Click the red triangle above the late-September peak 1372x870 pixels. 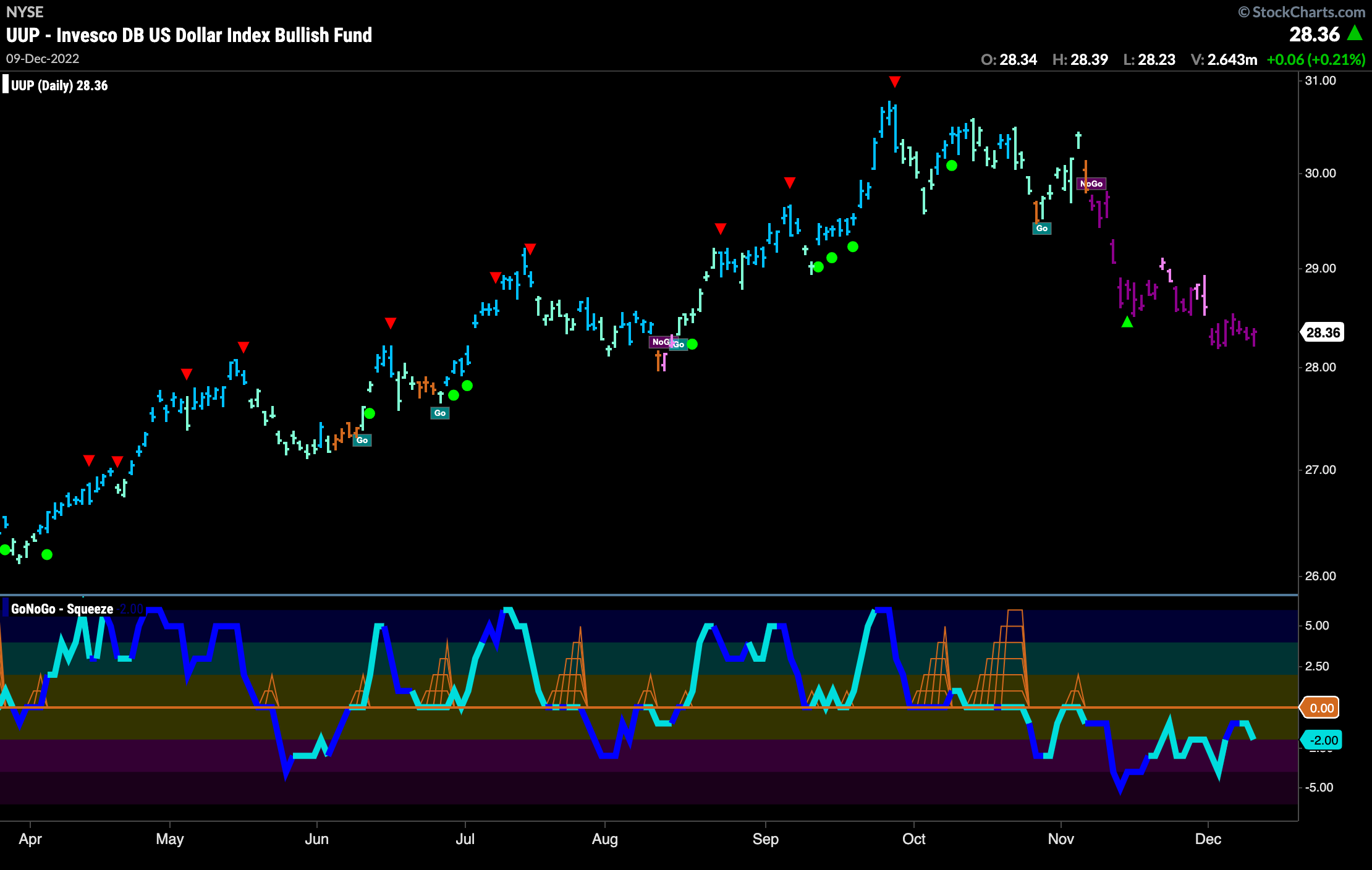(894, 82)
